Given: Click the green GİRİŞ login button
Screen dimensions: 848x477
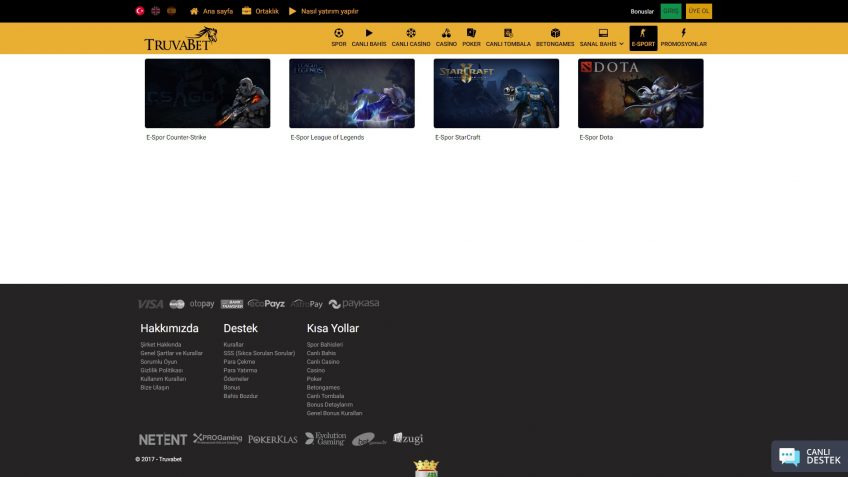Looking at the screenshot, I should [671, 11].
